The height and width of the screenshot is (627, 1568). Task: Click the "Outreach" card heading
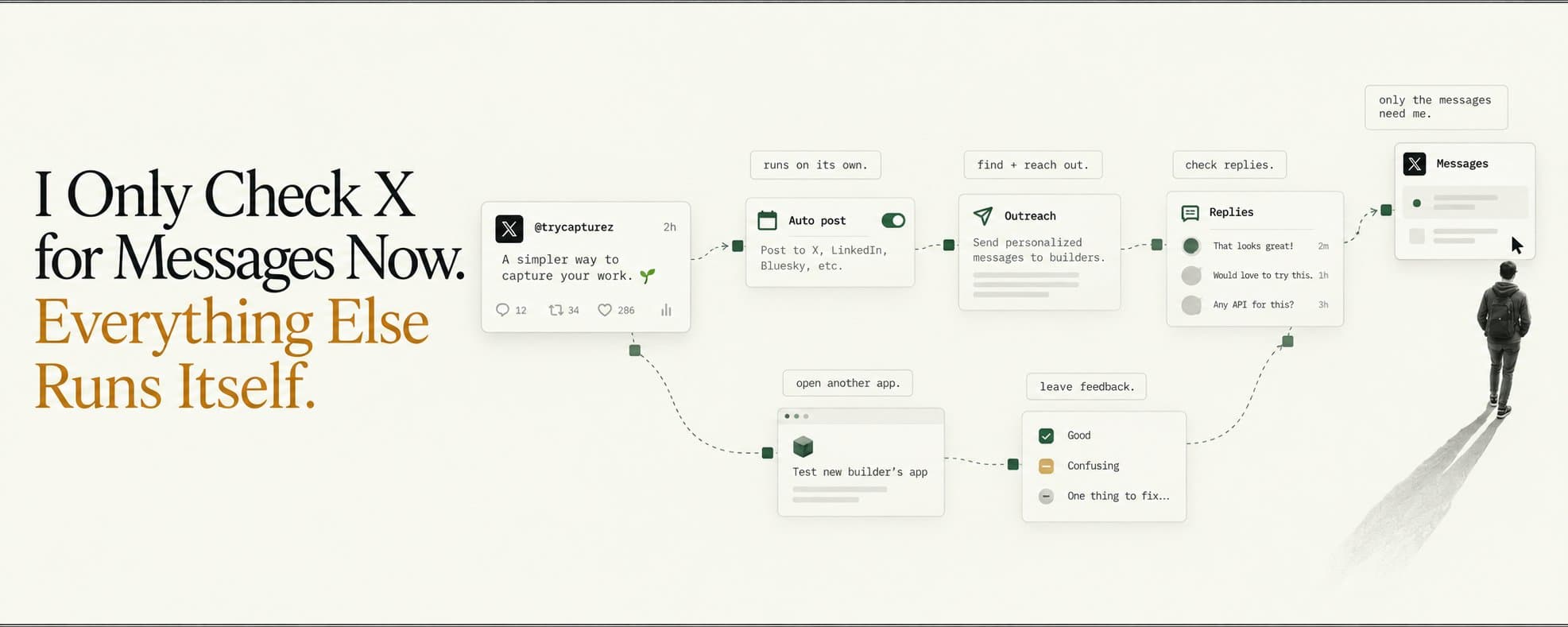click(1030, 216)
